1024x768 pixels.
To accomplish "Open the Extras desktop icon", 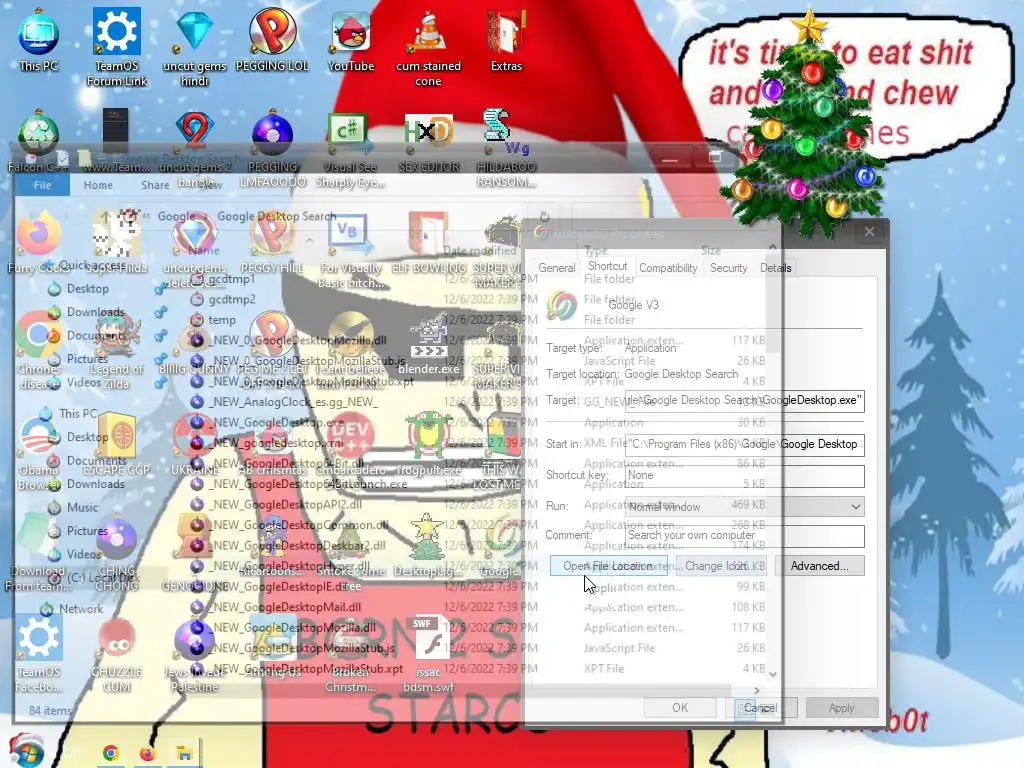I will 506,40.
